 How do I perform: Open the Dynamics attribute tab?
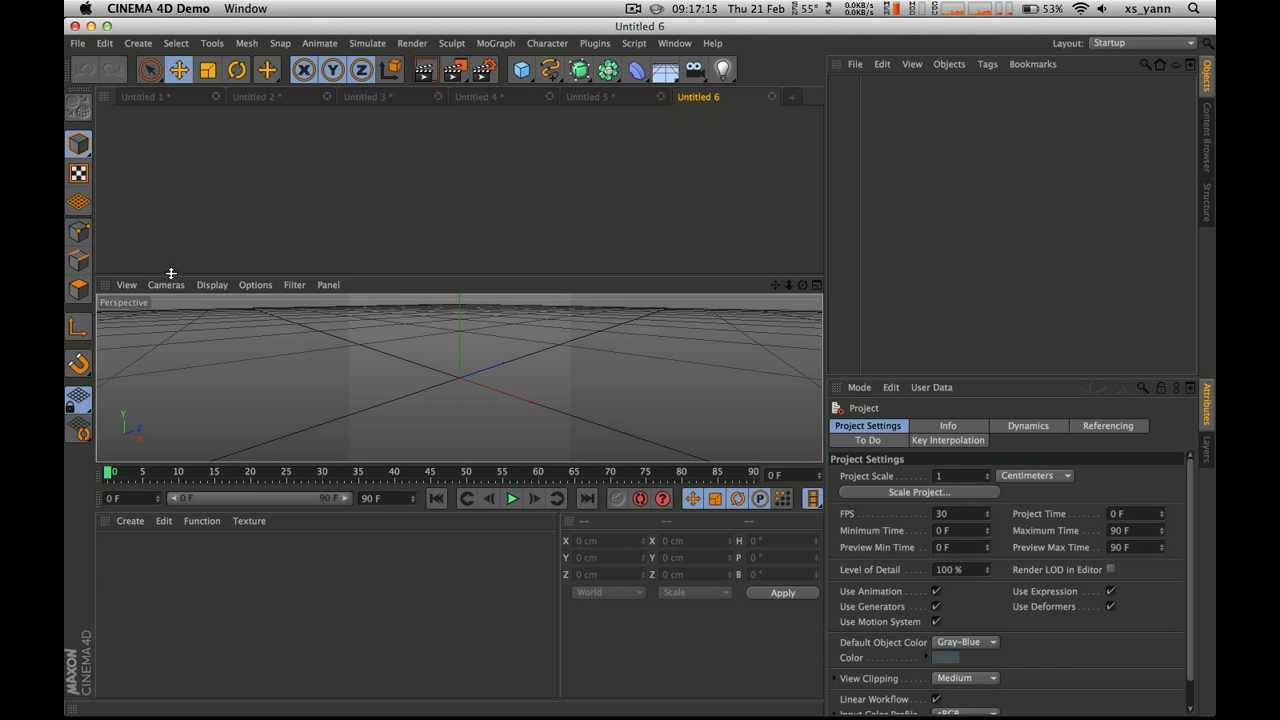pos(1028,426)
